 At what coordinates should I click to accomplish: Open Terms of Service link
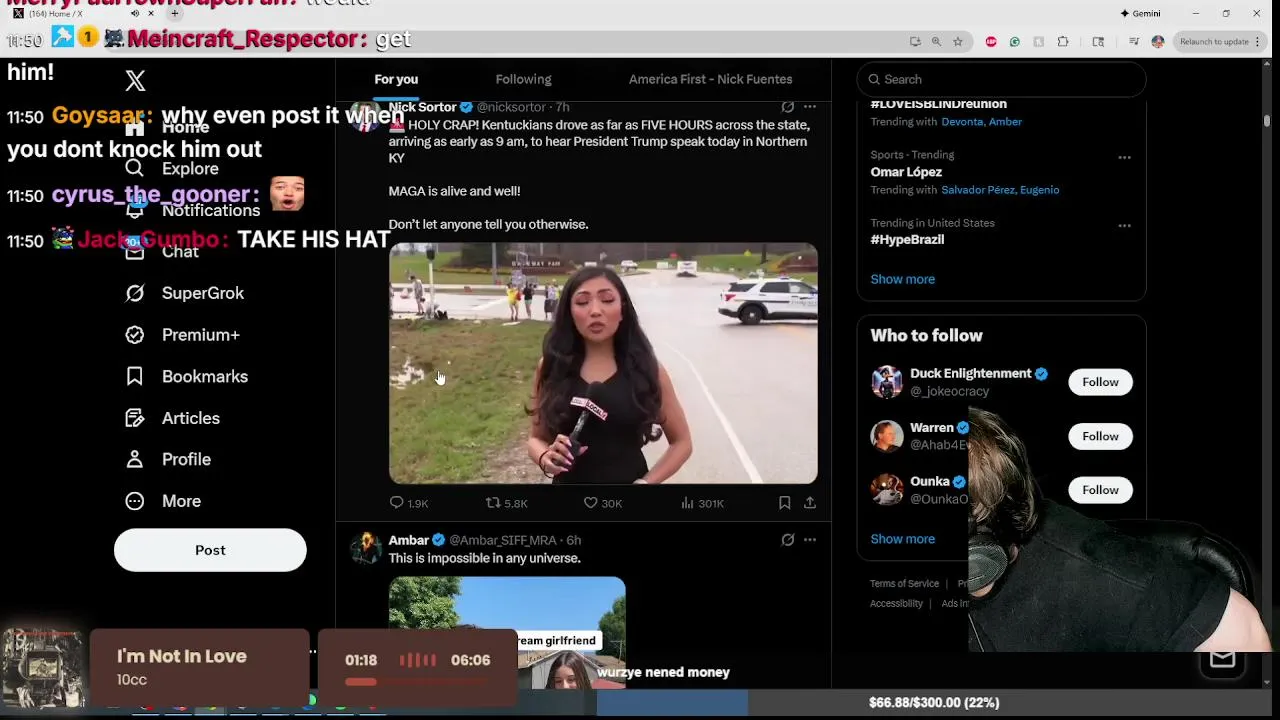coord(904,584)
